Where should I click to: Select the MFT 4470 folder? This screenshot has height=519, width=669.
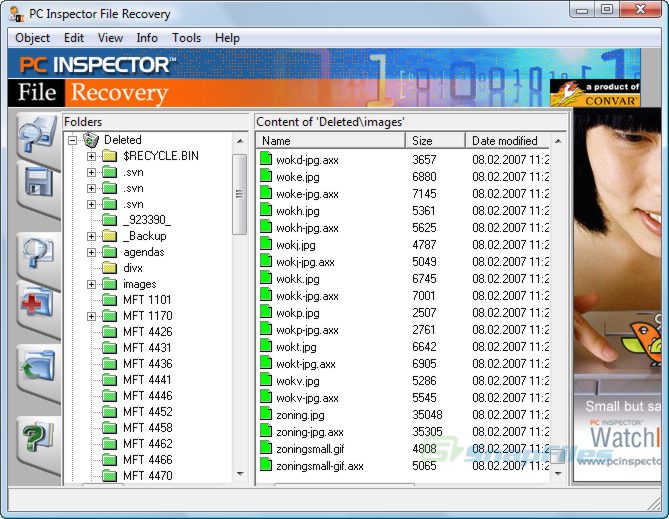148,475
